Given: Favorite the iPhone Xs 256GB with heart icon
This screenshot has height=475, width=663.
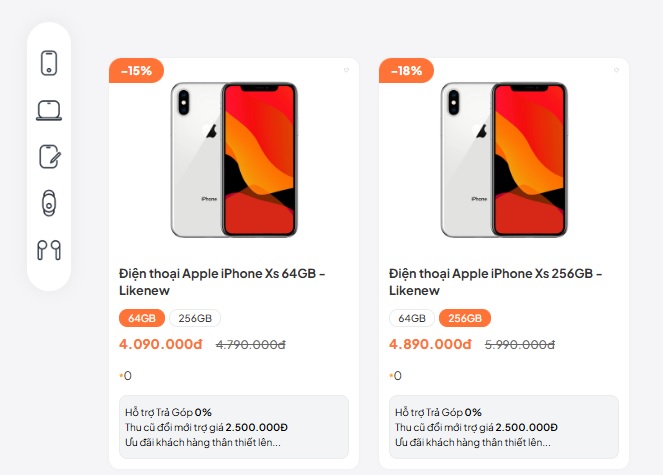Looking at the screenshot, I should (x=617, y=70).
